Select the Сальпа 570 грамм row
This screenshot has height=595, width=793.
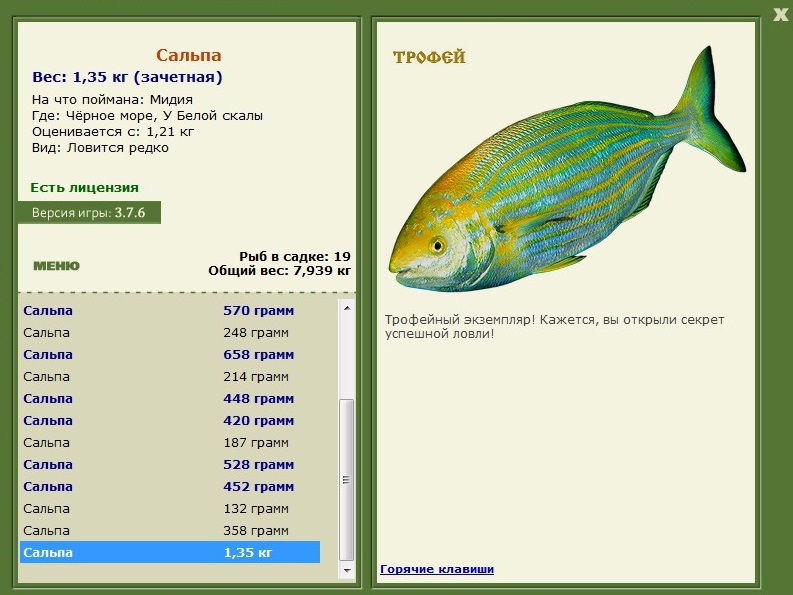pos(170,311)
